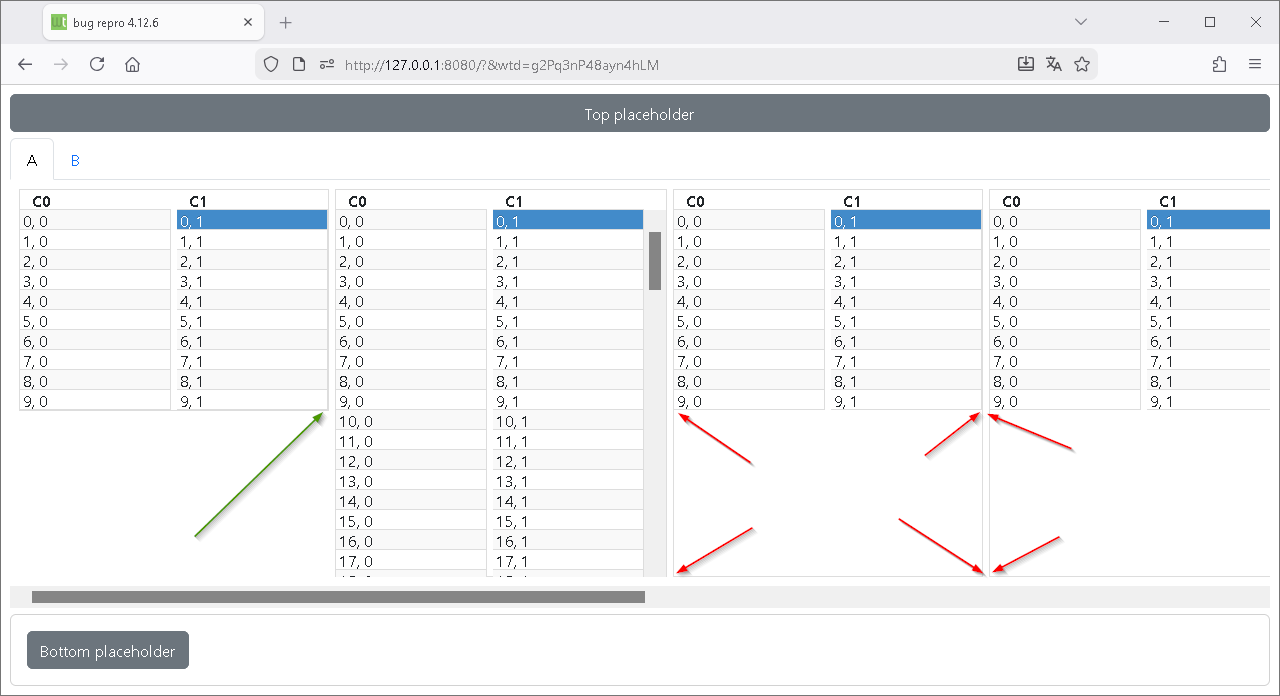This screenshot has height=696, width=1280.
Task: Bookmark this page with star icon
Action: pos(1081,64)
